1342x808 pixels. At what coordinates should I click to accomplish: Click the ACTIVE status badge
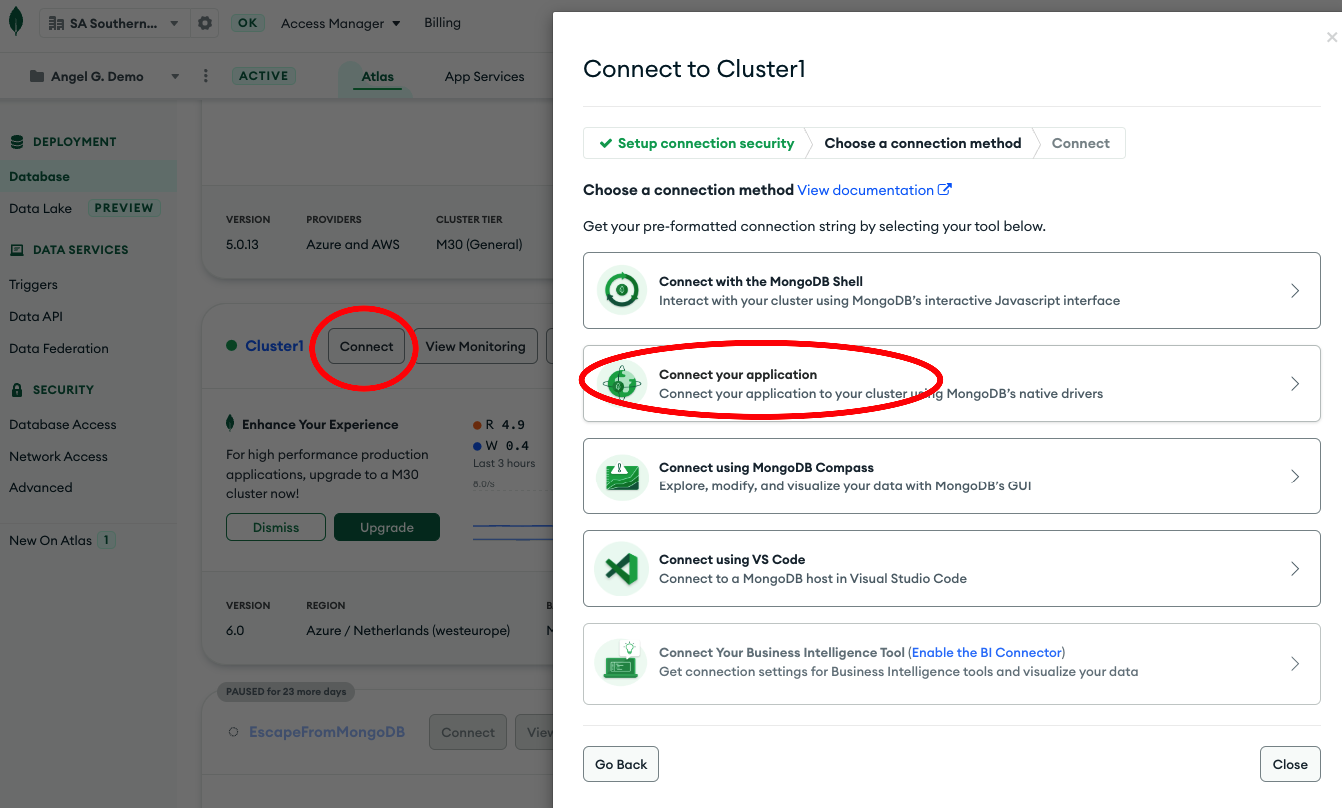(263, 76)
